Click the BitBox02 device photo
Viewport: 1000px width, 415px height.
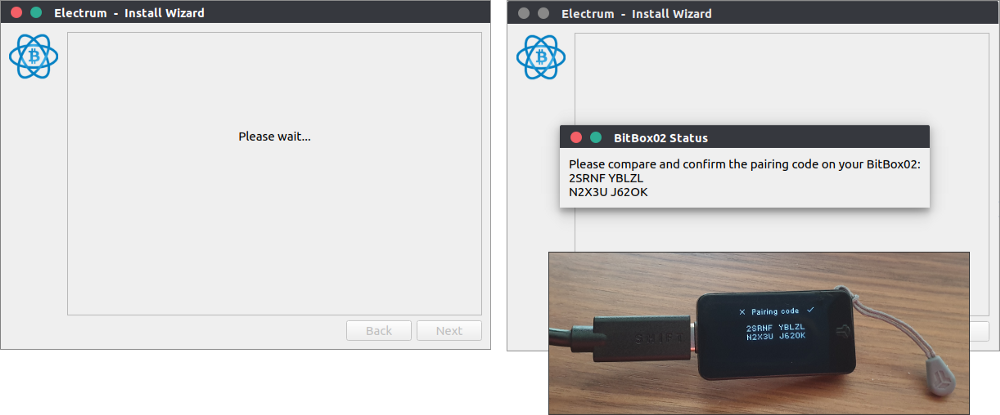click(x=759, y=333)
